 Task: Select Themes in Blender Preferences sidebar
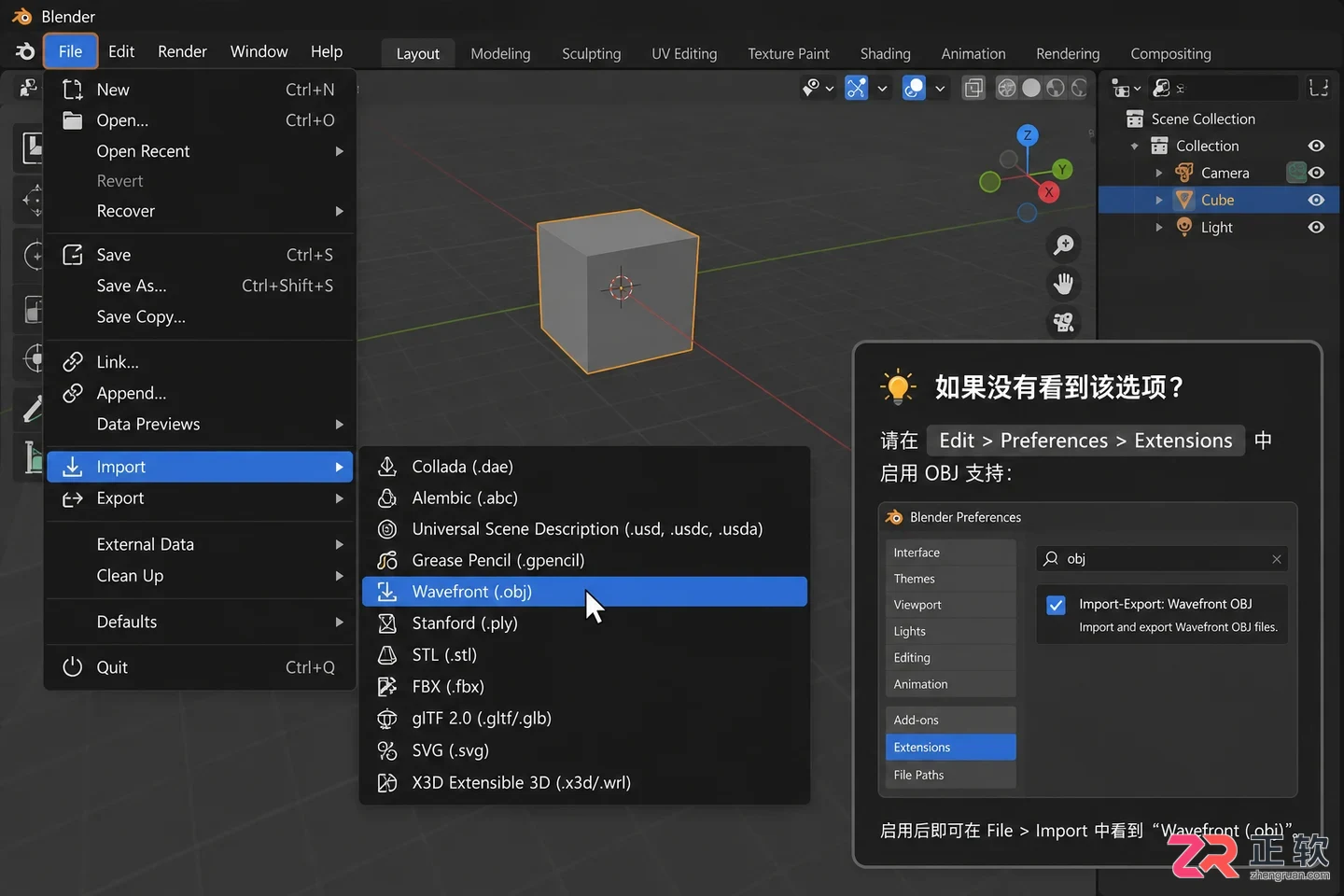(950, 579)
